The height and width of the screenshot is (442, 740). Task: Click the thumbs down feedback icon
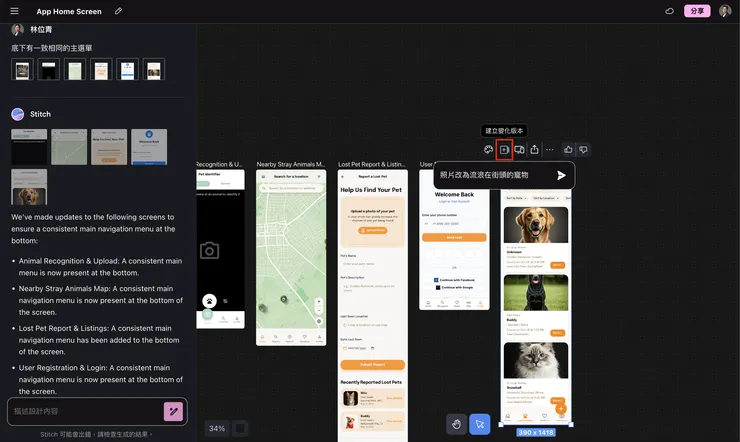[583, 150]
